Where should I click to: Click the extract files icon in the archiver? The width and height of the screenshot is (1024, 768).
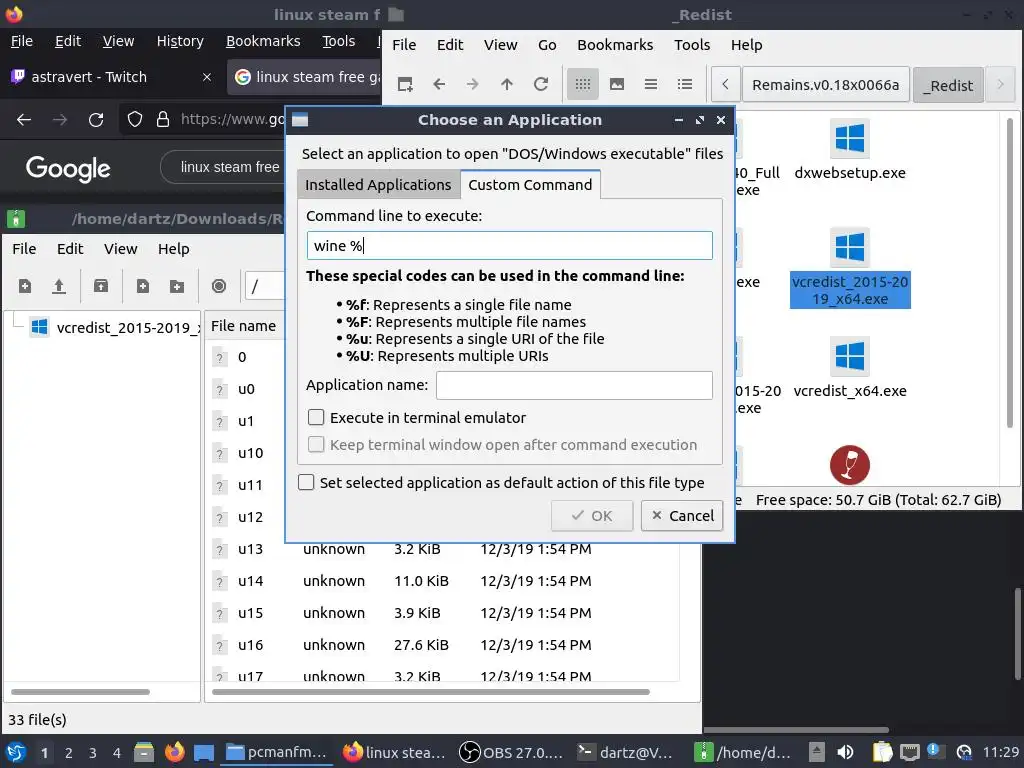(101, 286)
